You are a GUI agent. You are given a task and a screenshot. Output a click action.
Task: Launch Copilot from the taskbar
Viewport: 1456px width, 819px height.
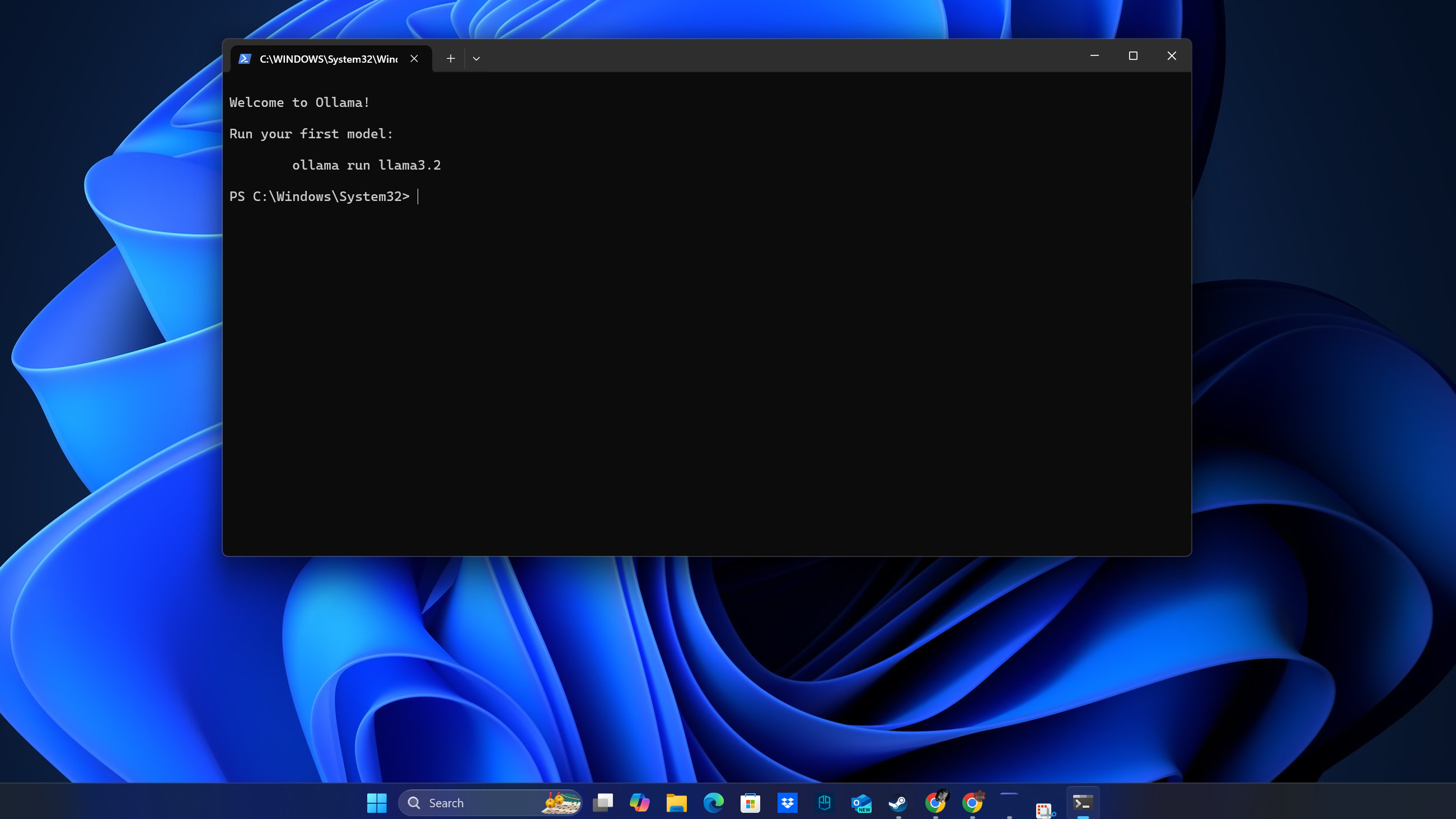tap(639, 803)
